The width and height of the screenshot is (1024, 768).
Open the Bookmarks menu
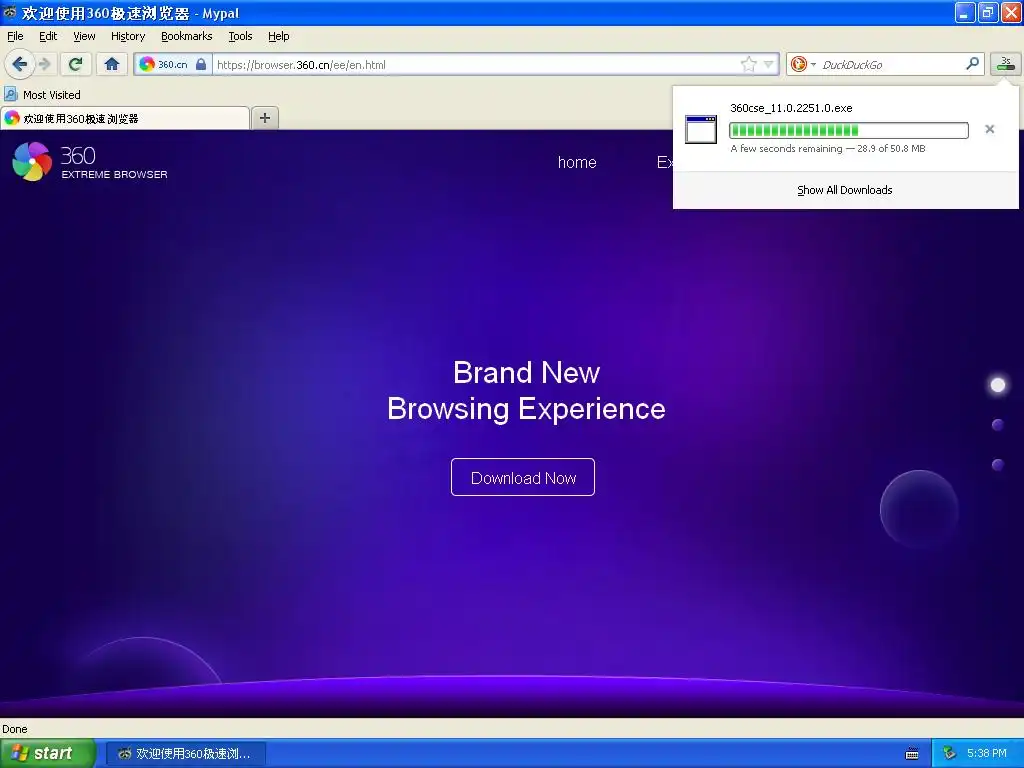187,36
